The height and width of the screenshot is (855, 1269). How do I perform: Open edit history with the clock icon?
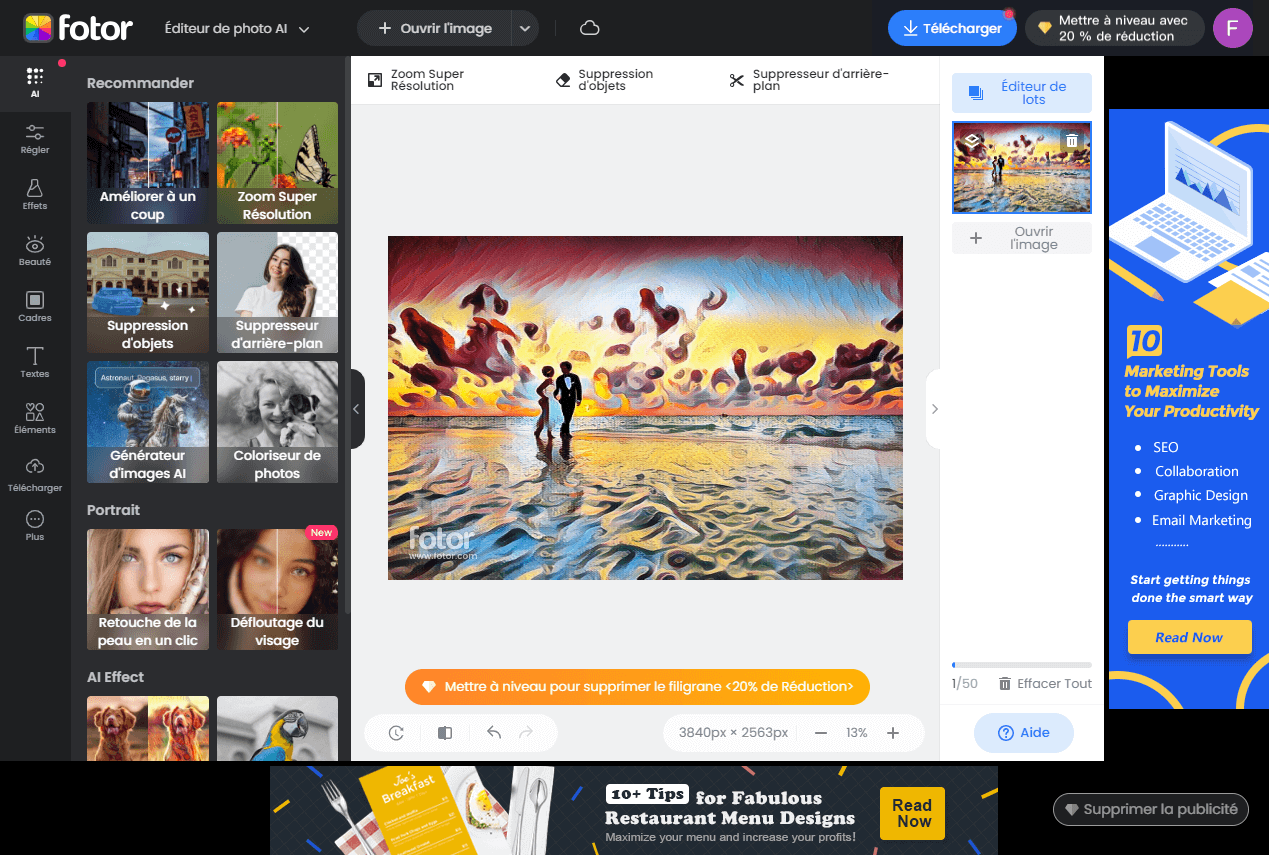[x=394, y=733]
